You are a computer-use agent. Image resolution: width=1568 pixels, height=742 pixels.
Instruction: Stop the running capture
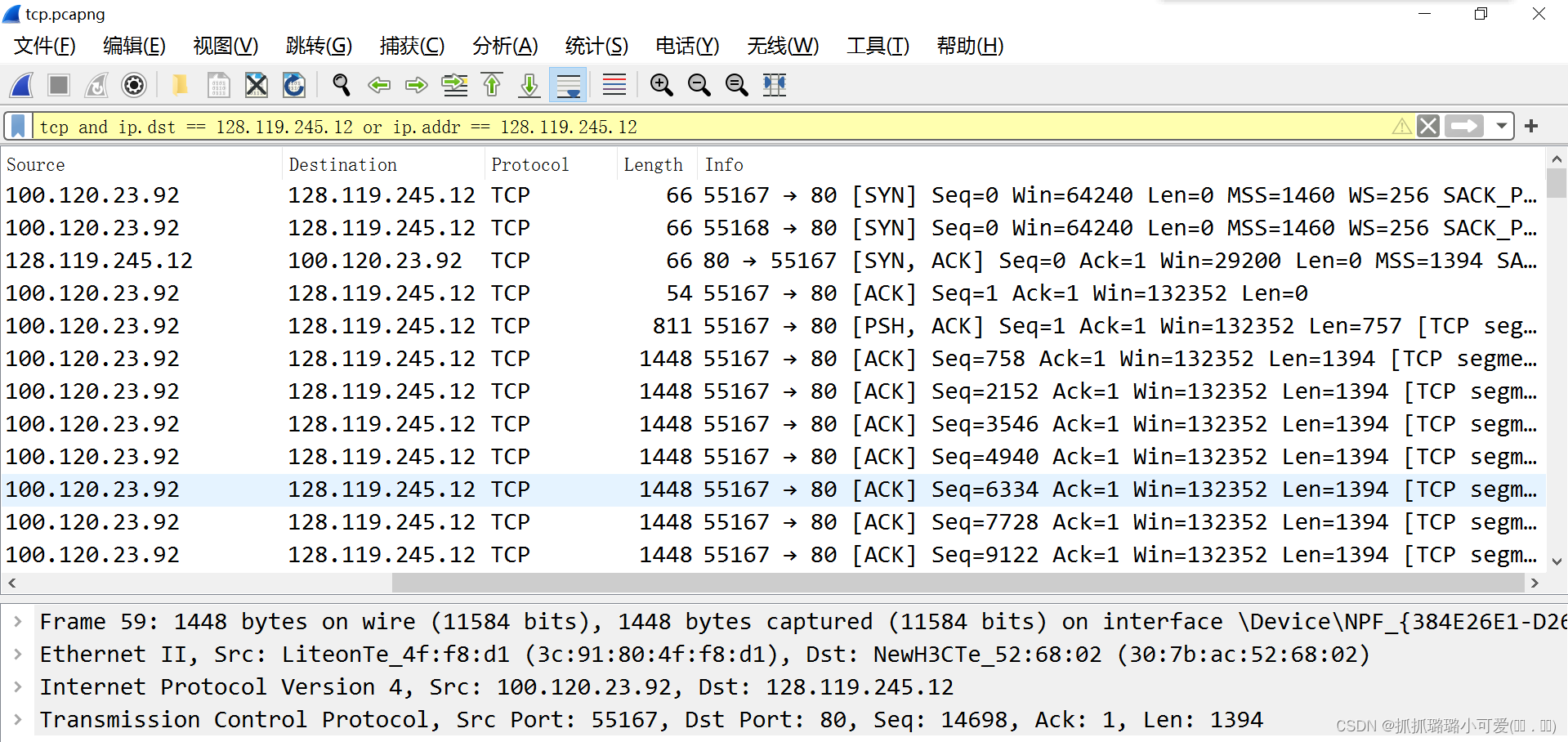tap(59, 85)
